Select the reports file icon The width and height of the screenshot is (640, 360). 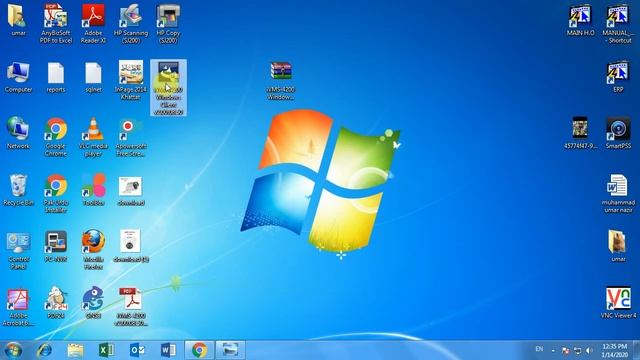click(x=56, y=77)
